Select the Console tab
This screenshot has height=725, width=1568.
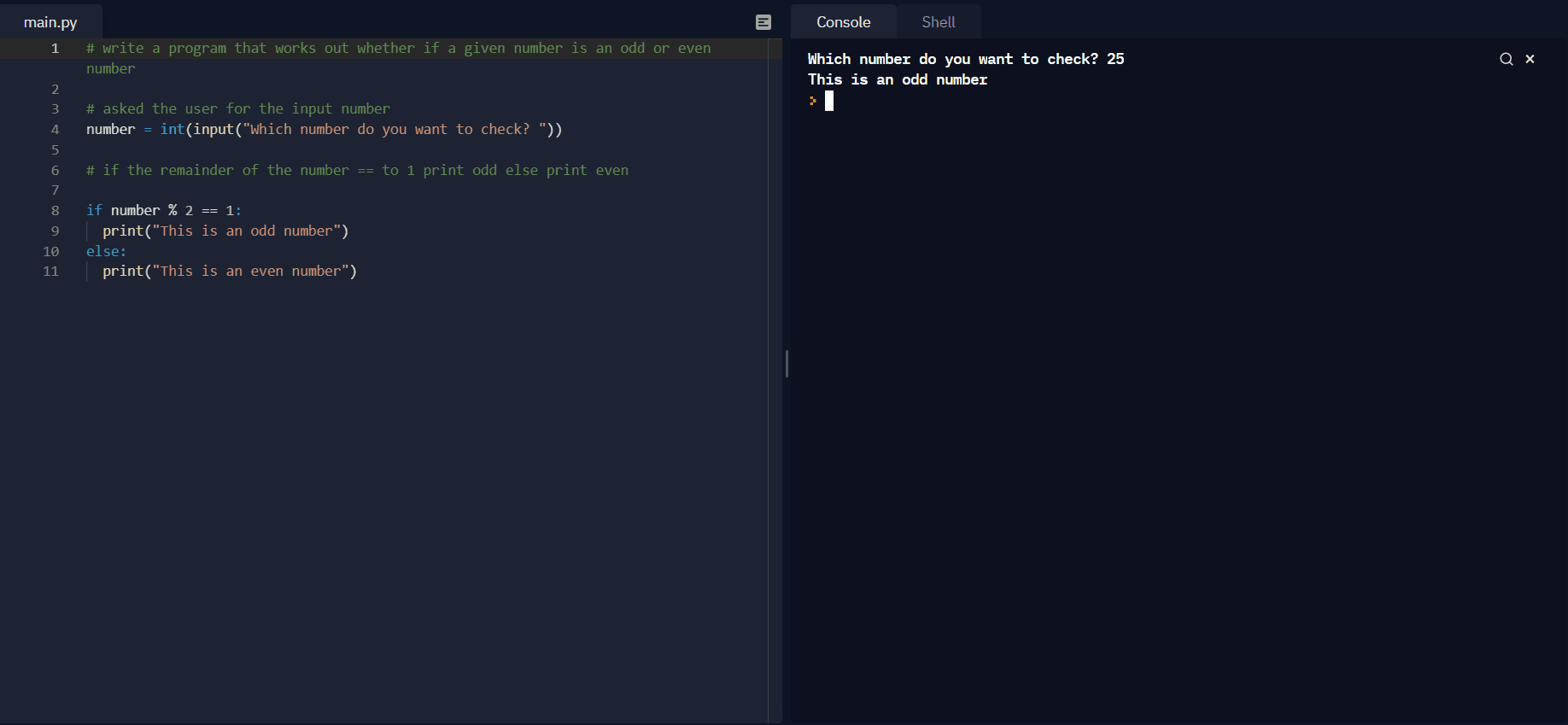[843, 22]
